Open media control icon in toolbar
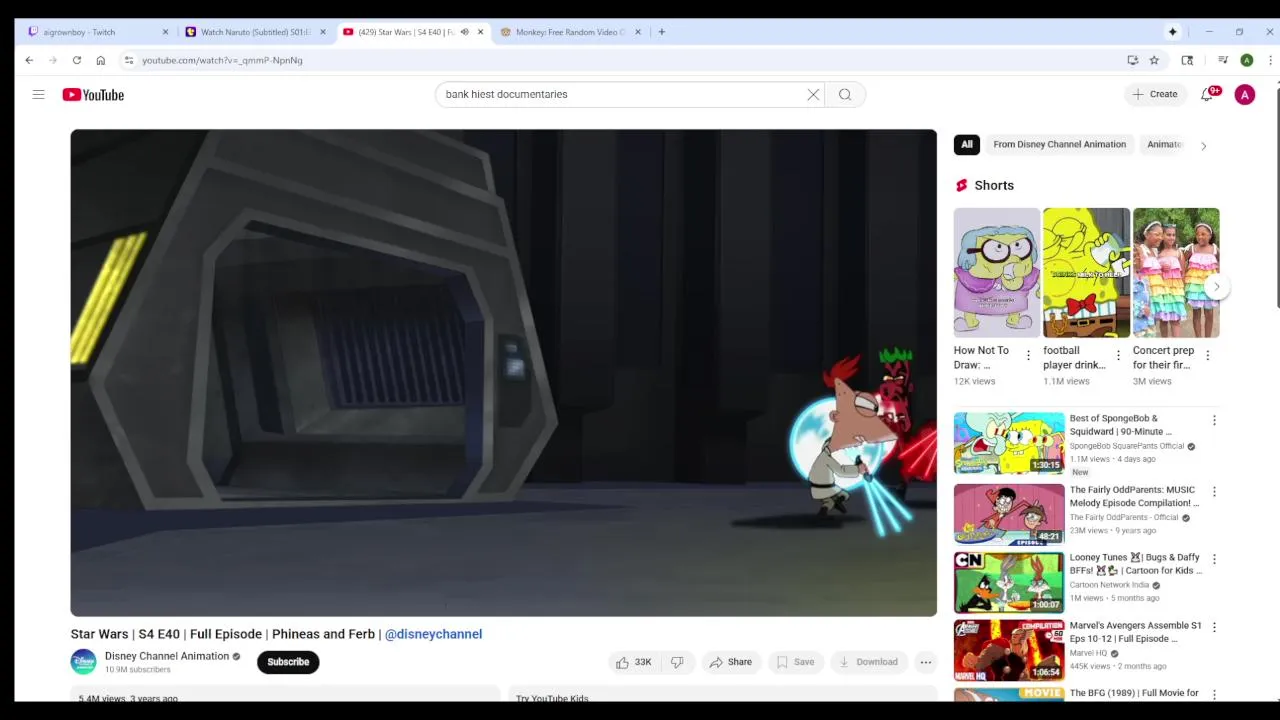Image resolution: width=1280 pixels, height=720 pixels. coord(1222,60)
